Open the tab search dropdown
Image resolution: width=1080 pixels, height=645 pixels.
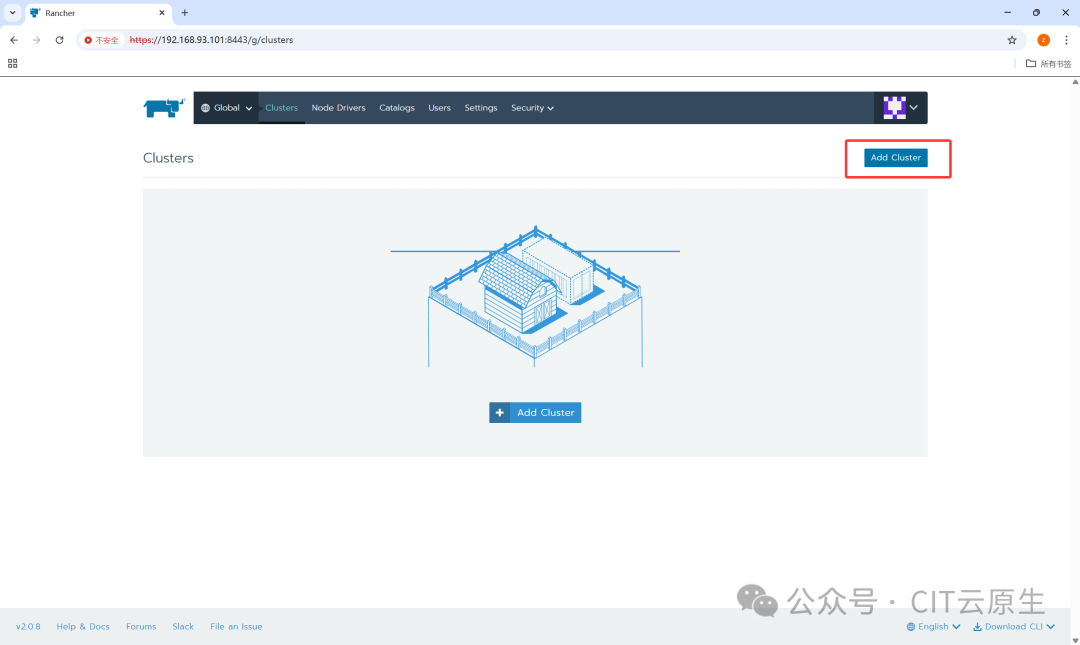point(12,12)
